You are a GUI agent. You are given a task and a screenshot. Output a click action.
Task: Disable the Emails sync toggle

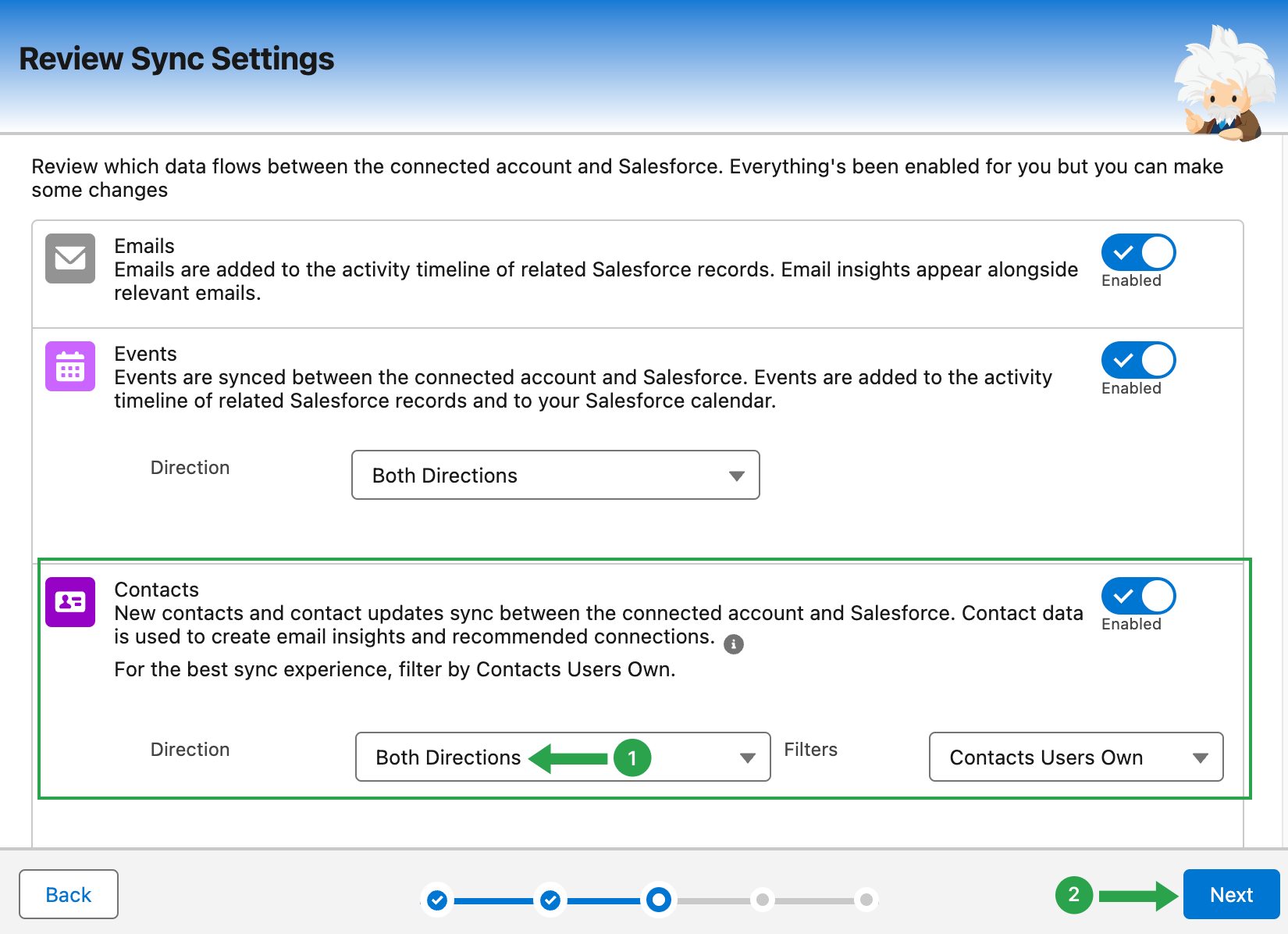(x=1138, y=252)
